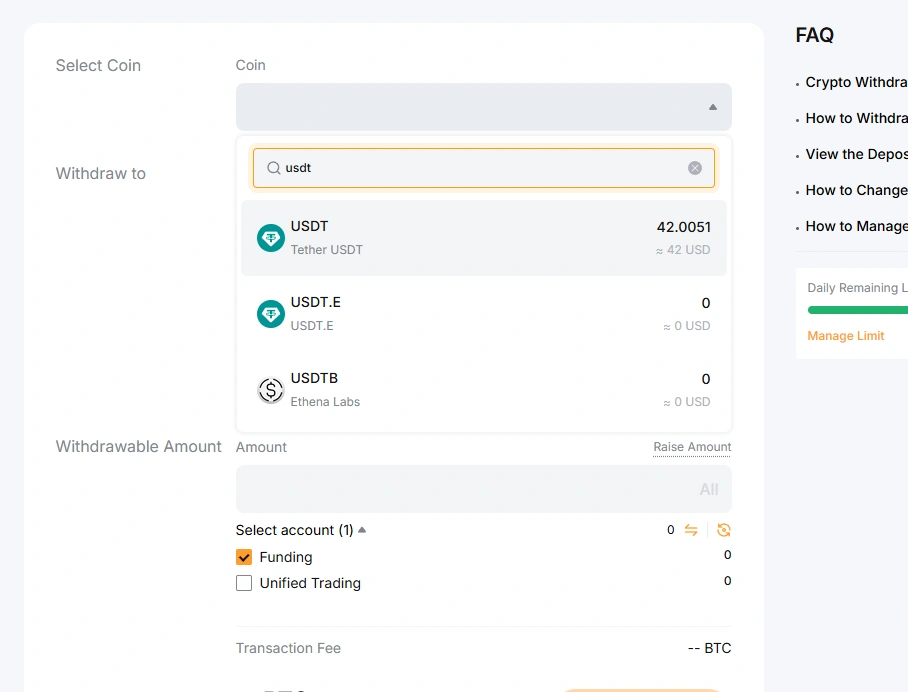Select USDTB from coin list

point(484,390)
